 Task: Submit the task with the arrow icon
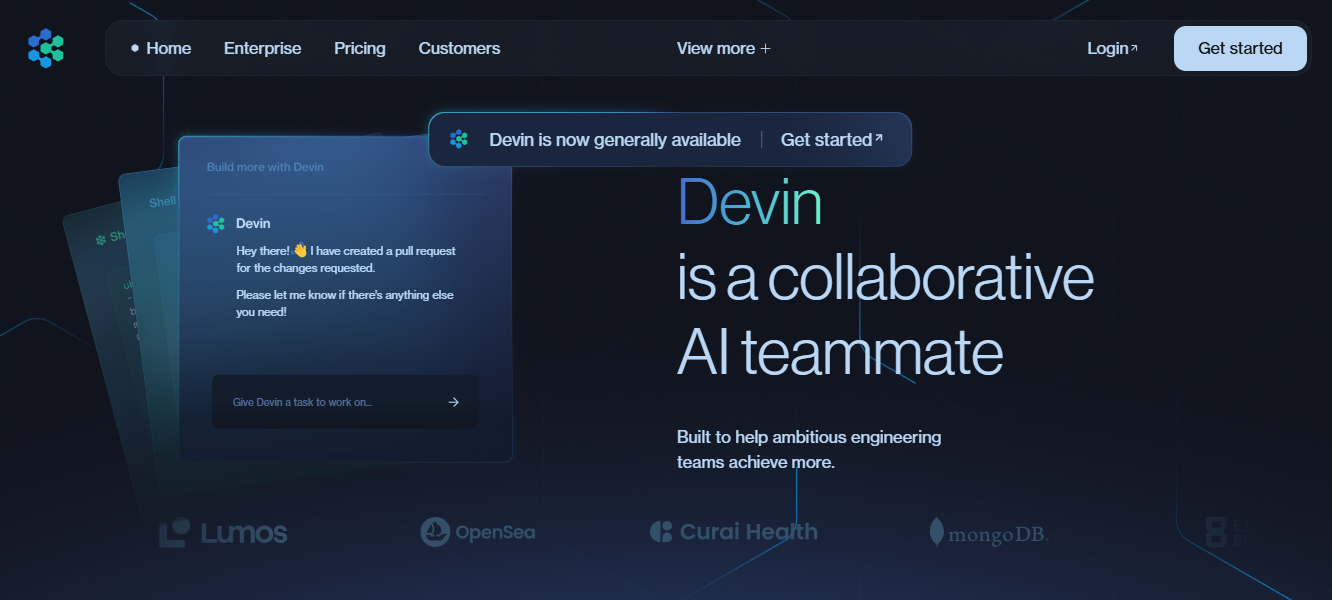click(x=453, y=402)
